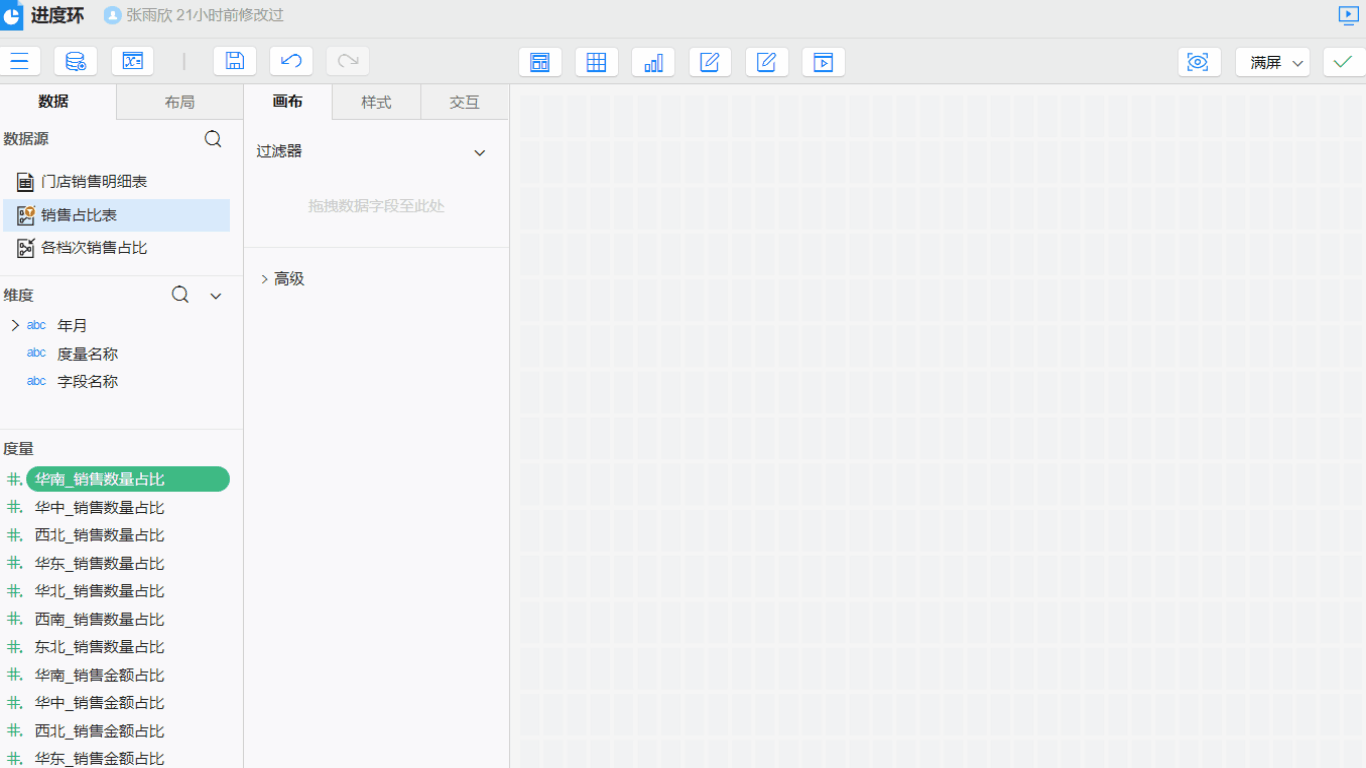The height and width of the screenshot is (768, 1366).
Task: Undo the last action
Action: [x=291, y=62]
